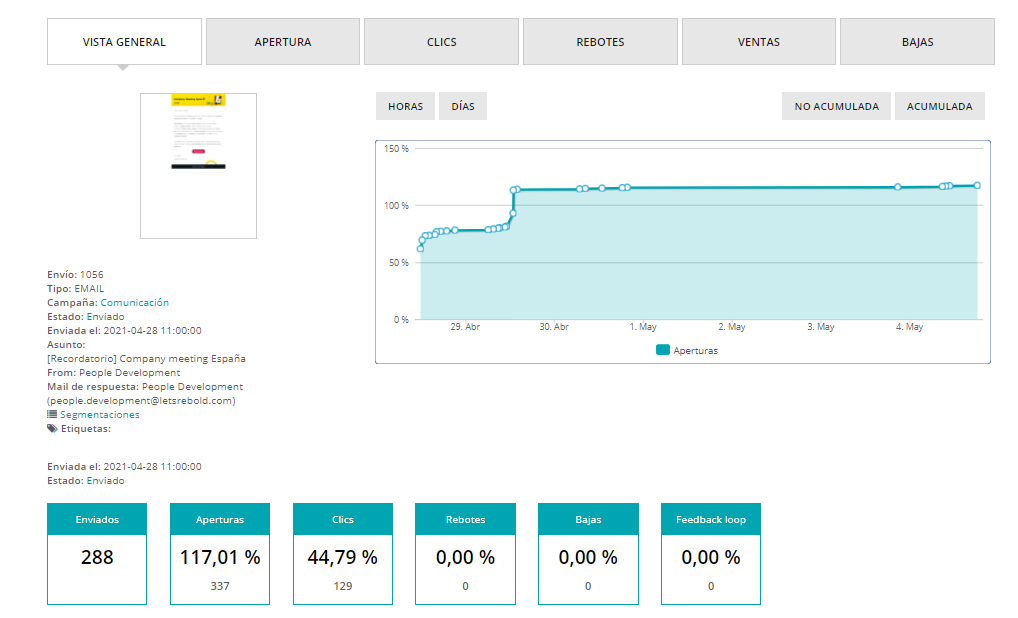Click the Envío: 1056 text
This screenshot has width=1018, height=618.
tap(75, 275)
